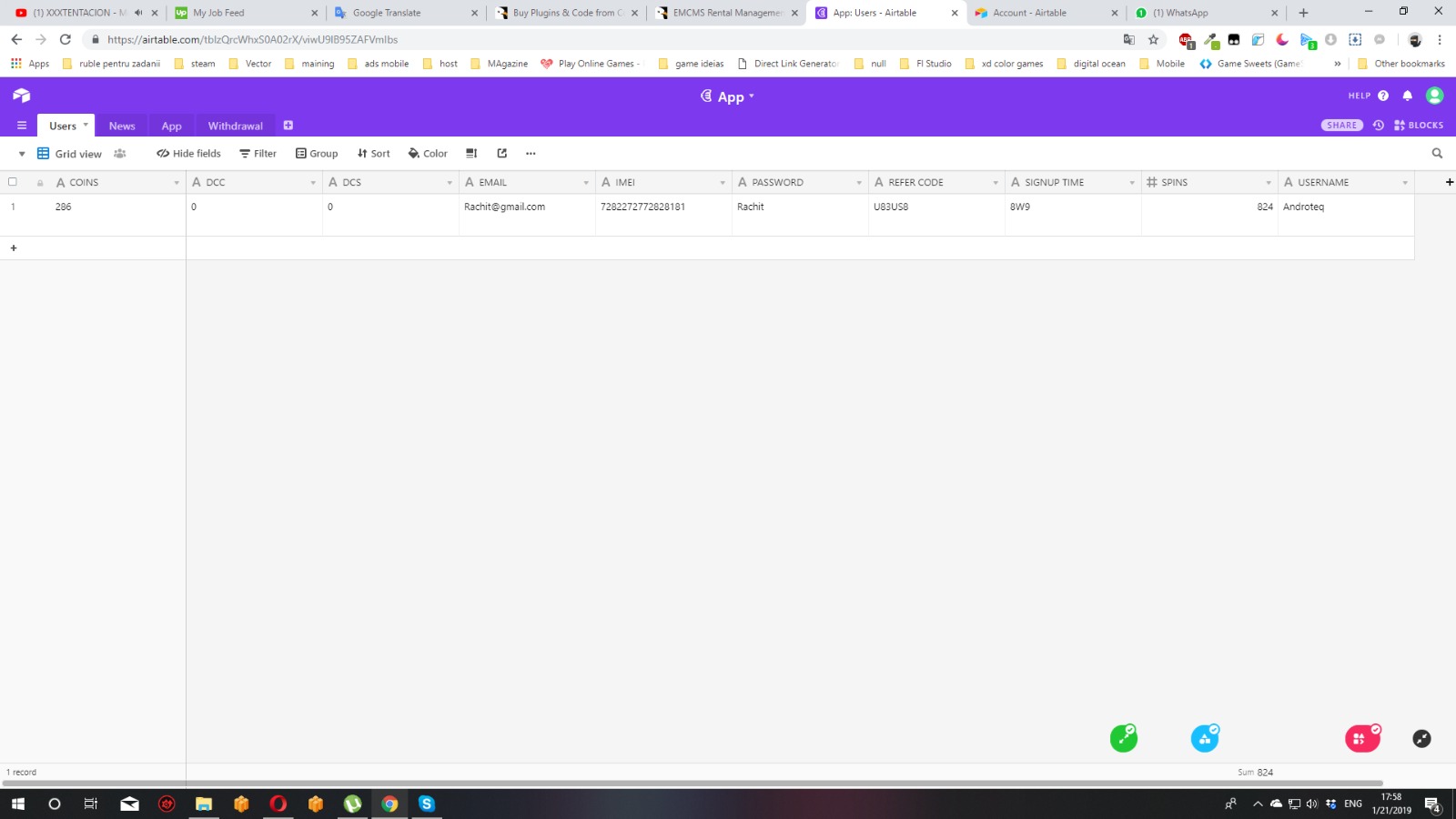Screen dimensions: 1456x819
Task: Open the REFER CODE field dropdown
Action: tap(996, 183)
